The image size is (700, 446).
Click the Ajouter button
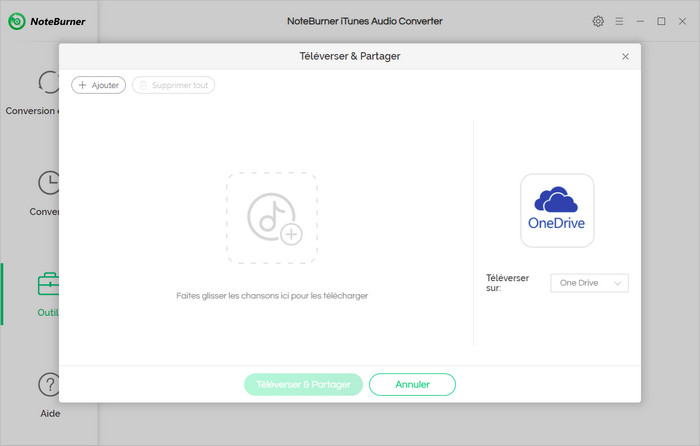point(99,85)
